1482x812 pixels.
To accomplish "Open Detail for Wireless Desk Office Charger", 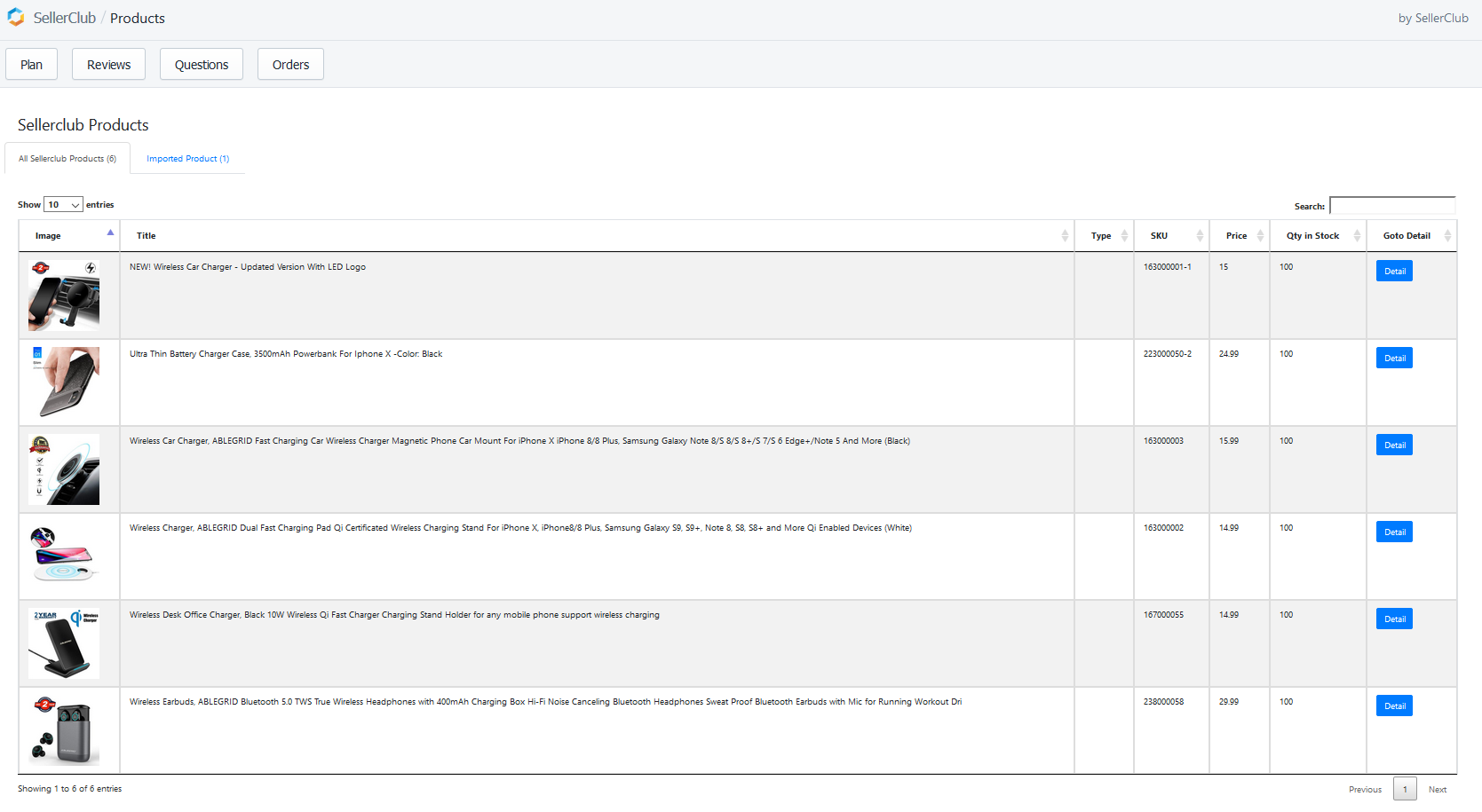I will (1394, 619).
